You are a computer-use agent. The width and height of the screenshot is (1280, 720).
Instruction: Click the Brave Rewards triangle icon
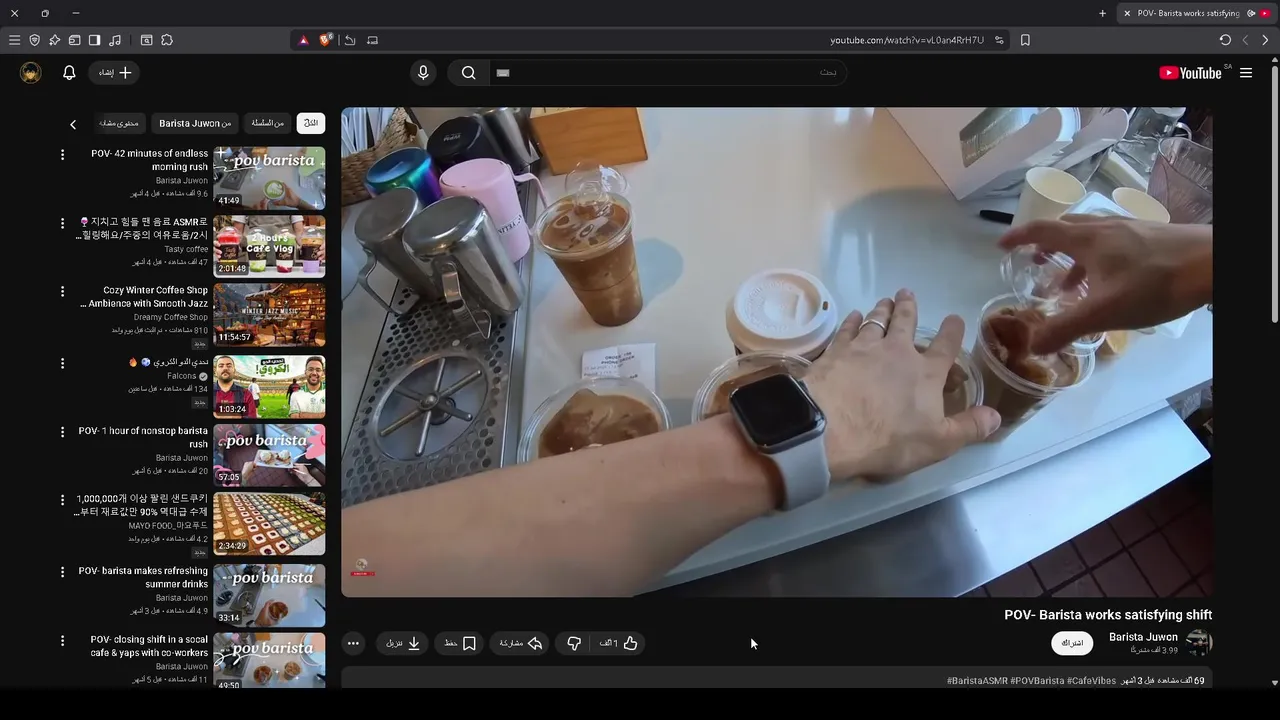pos(304,40)
